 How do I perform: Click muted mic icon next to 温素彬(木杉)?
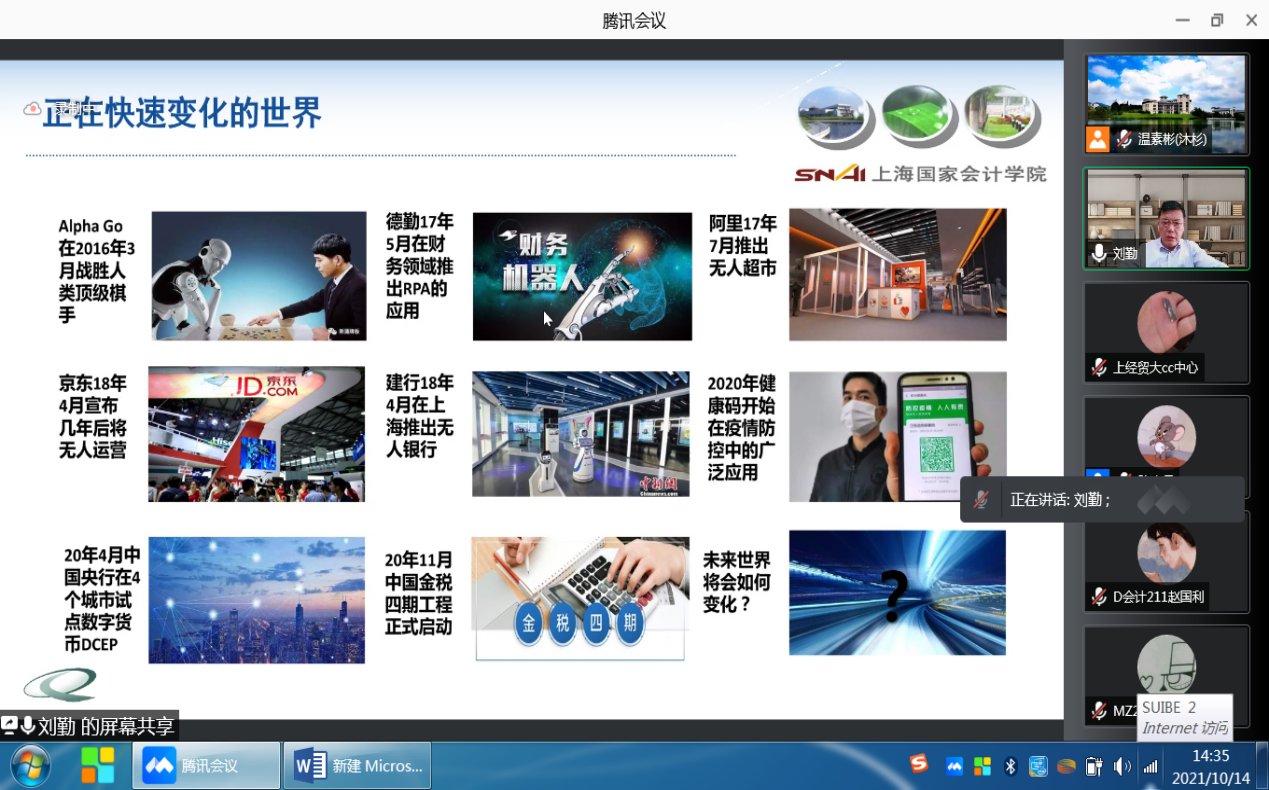point(1124,139)
